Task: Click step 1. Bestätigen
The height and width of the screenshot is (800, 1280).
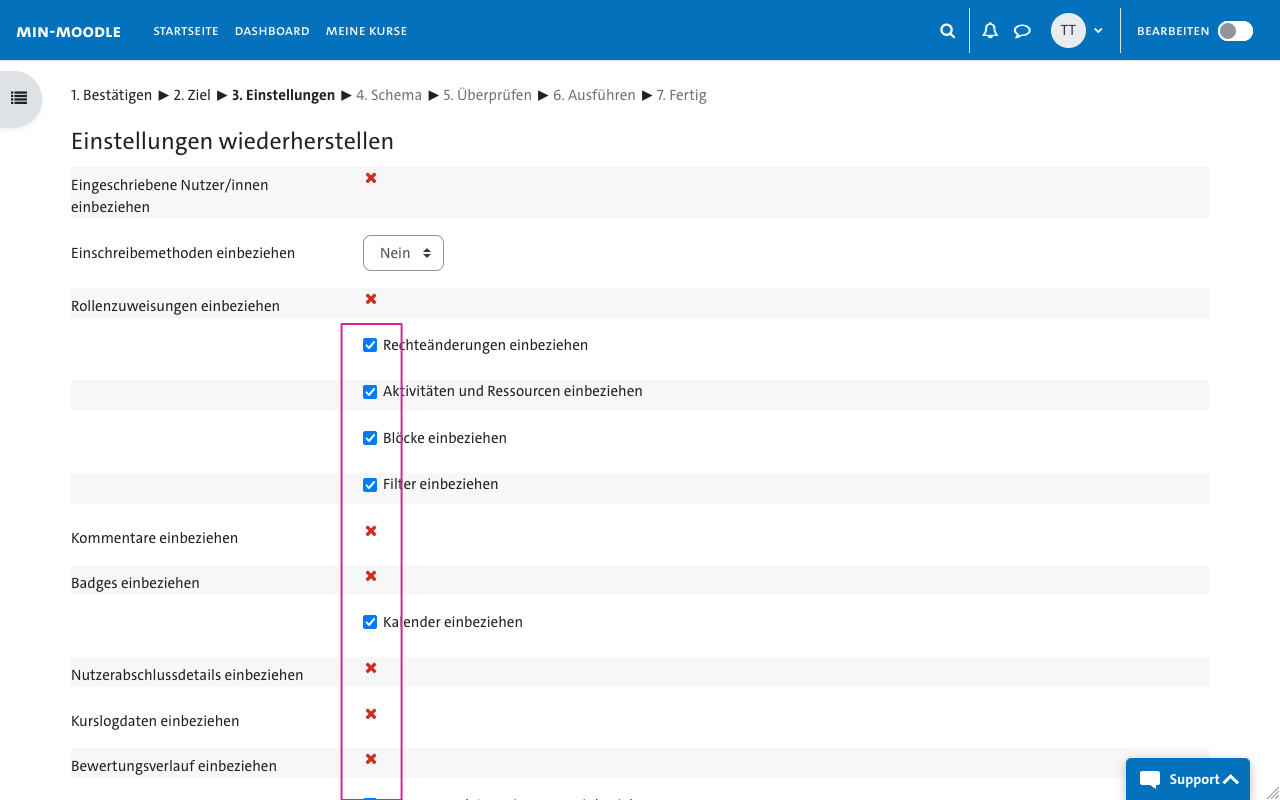Action: [111, 95]
